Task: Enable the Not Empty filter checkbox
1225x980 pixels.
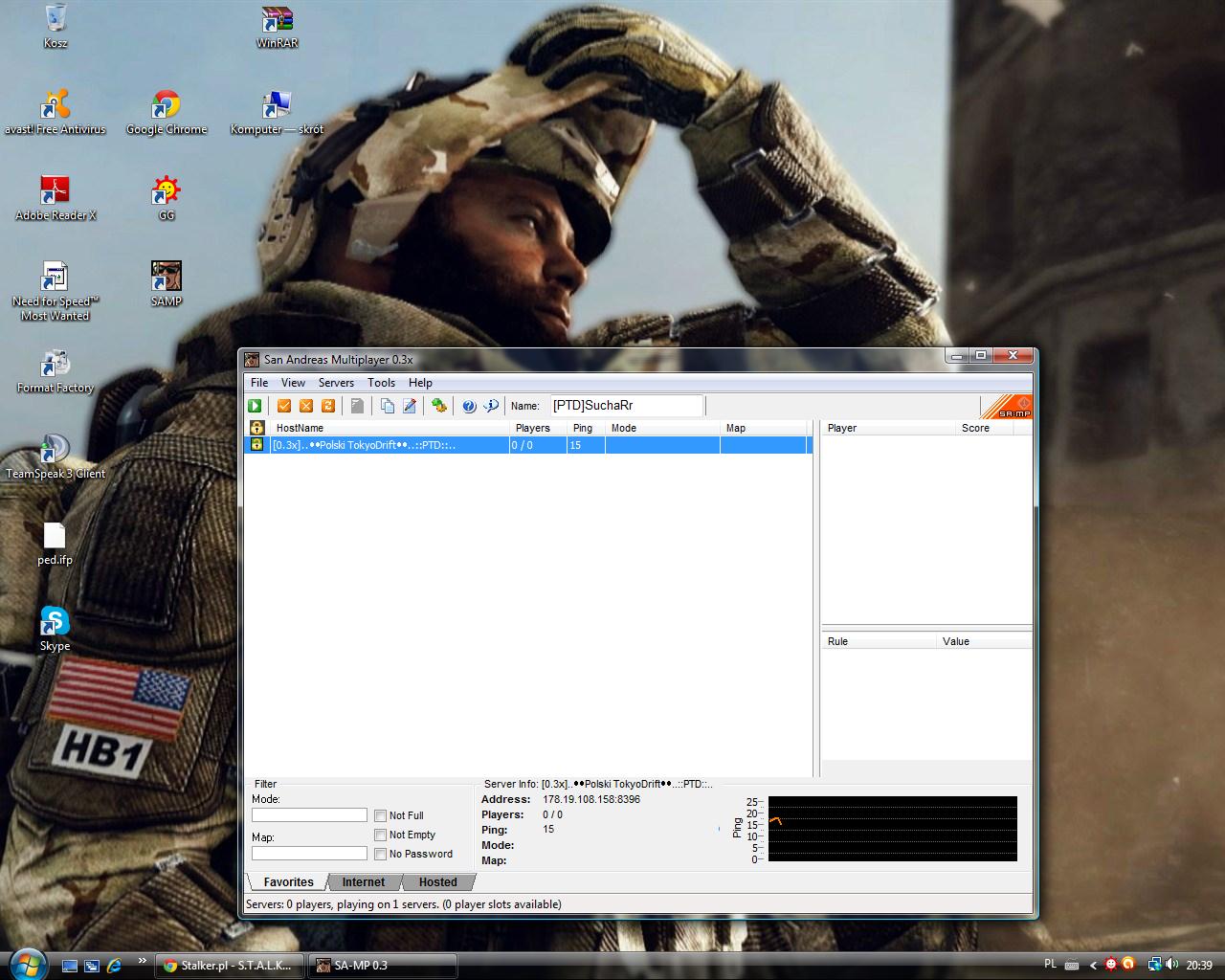Action: pyautogui.click(x=381, y=835)
